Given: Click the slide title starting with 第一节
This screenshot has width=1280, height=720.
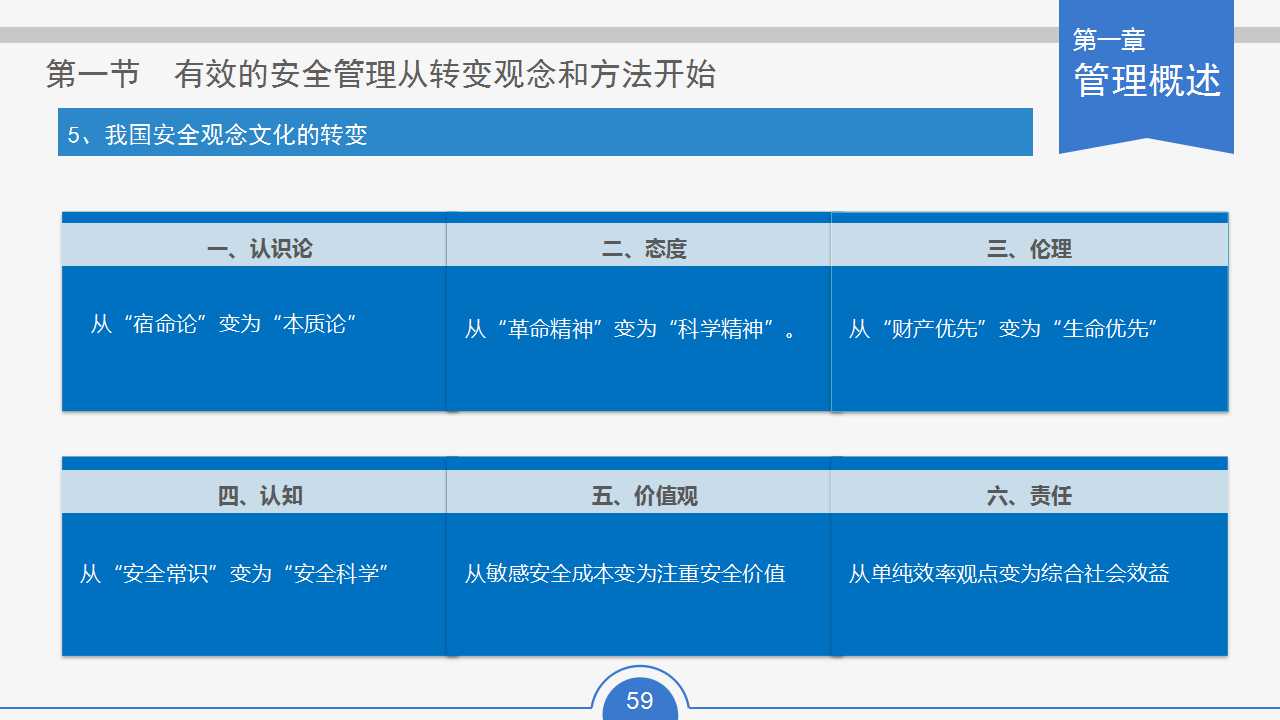Looking at the screenshot, I should [381, 75].
